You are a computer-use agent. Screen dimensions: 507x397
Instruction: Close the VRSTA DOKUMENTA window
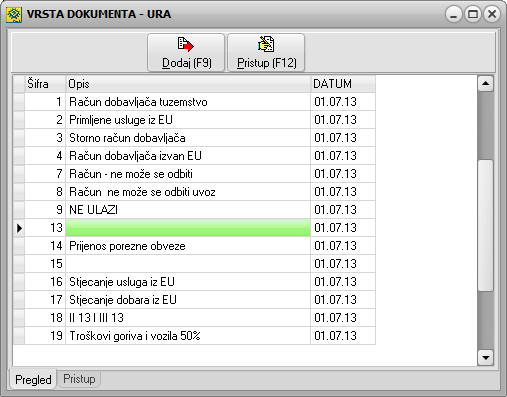[x=492, y=14]
